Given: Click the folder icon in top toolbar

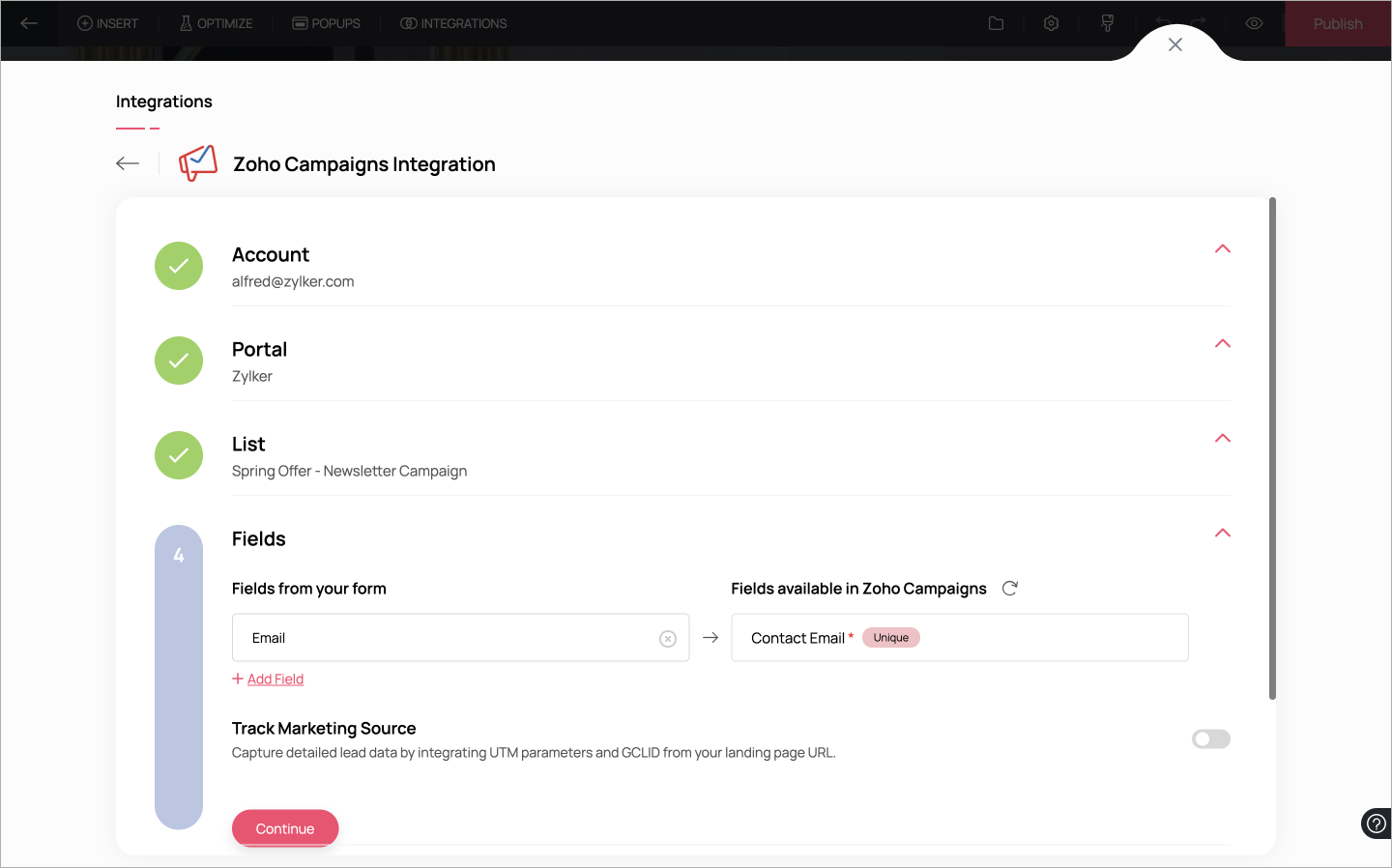Looking at the screenshot, I should [996, 23].
